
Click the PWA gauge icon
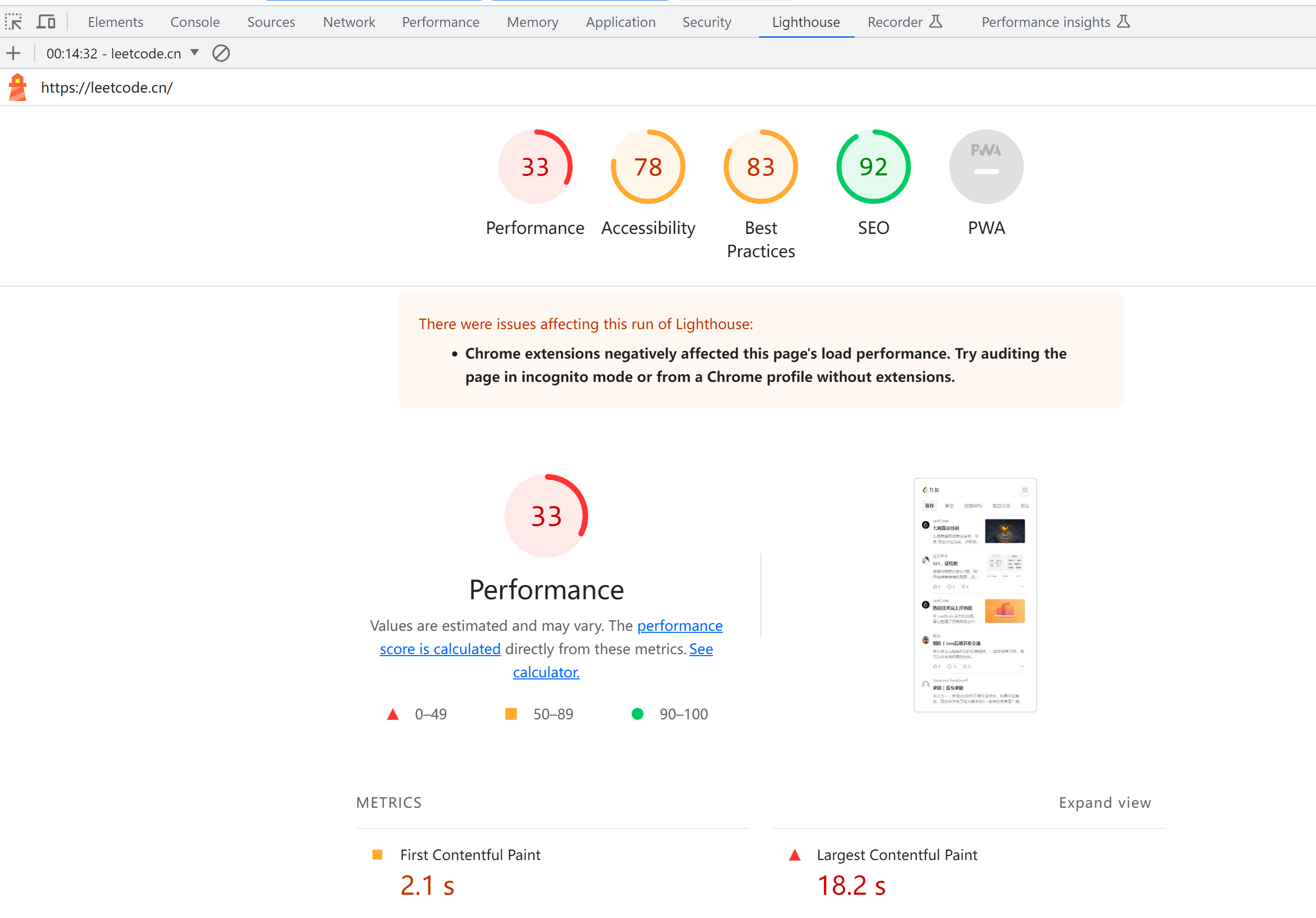pos(986,167)
